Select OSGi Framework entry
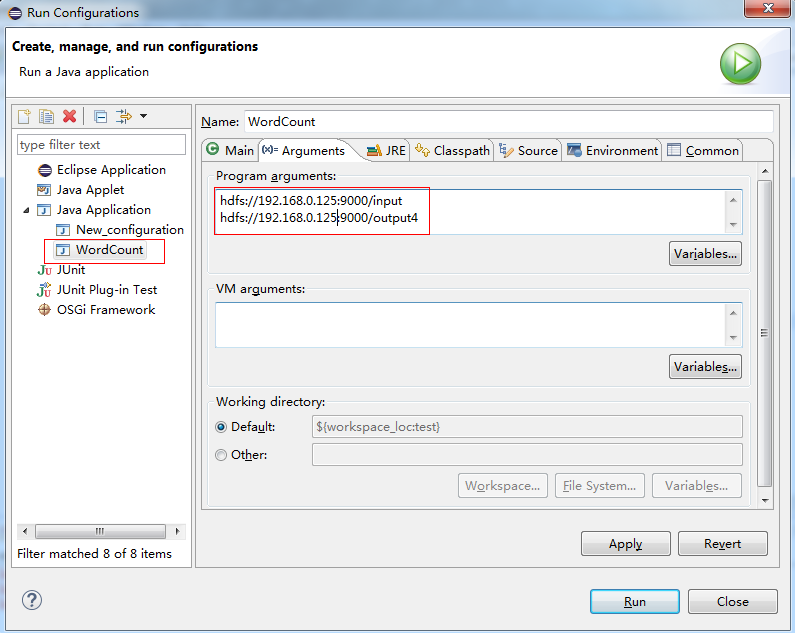Viewport: 795px width, 633px height. (106, 310)
